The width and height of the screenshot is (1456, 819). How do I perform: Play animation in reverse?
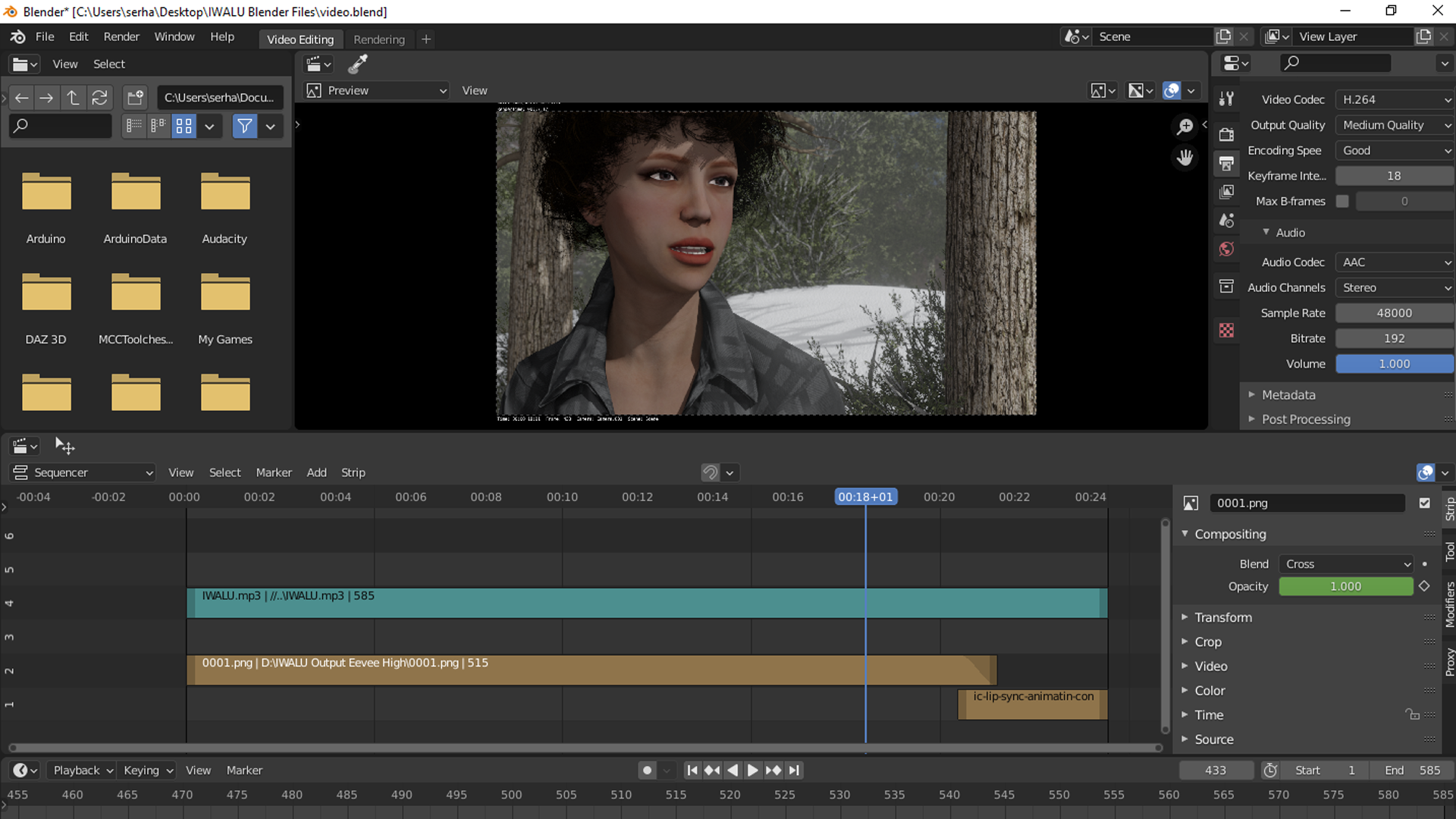pos(733,770)
